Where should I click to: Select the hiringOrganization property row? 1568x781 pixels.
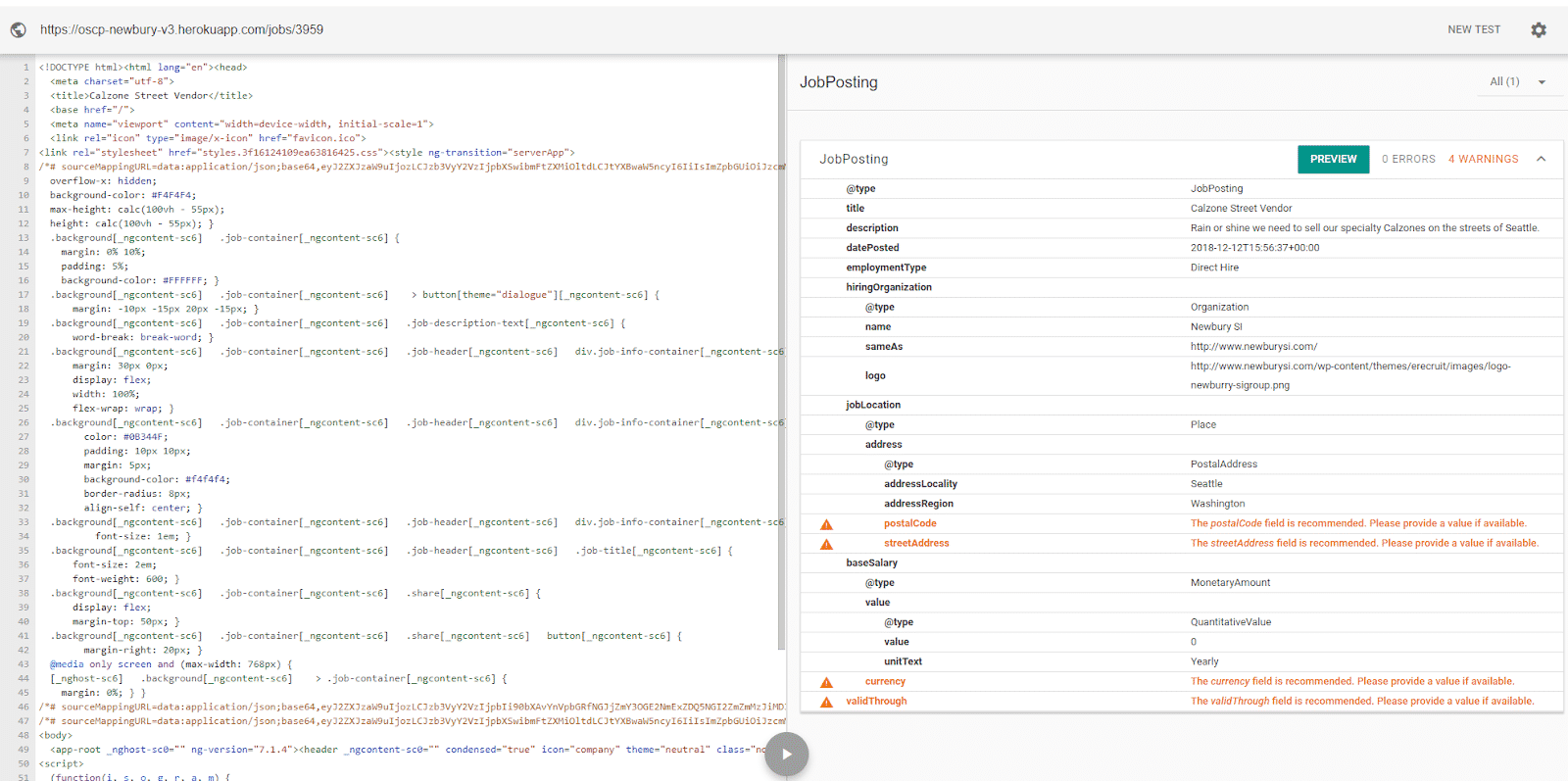click(x=889, y=287)
